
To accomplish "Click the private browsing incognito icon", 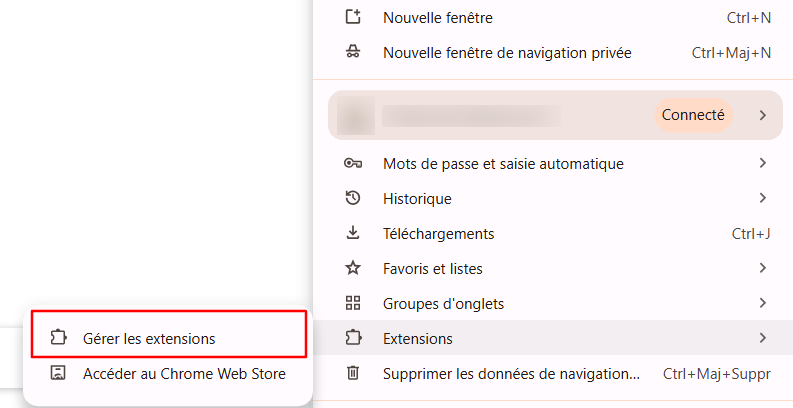I will pyautogui.click(x=352, y=52).
